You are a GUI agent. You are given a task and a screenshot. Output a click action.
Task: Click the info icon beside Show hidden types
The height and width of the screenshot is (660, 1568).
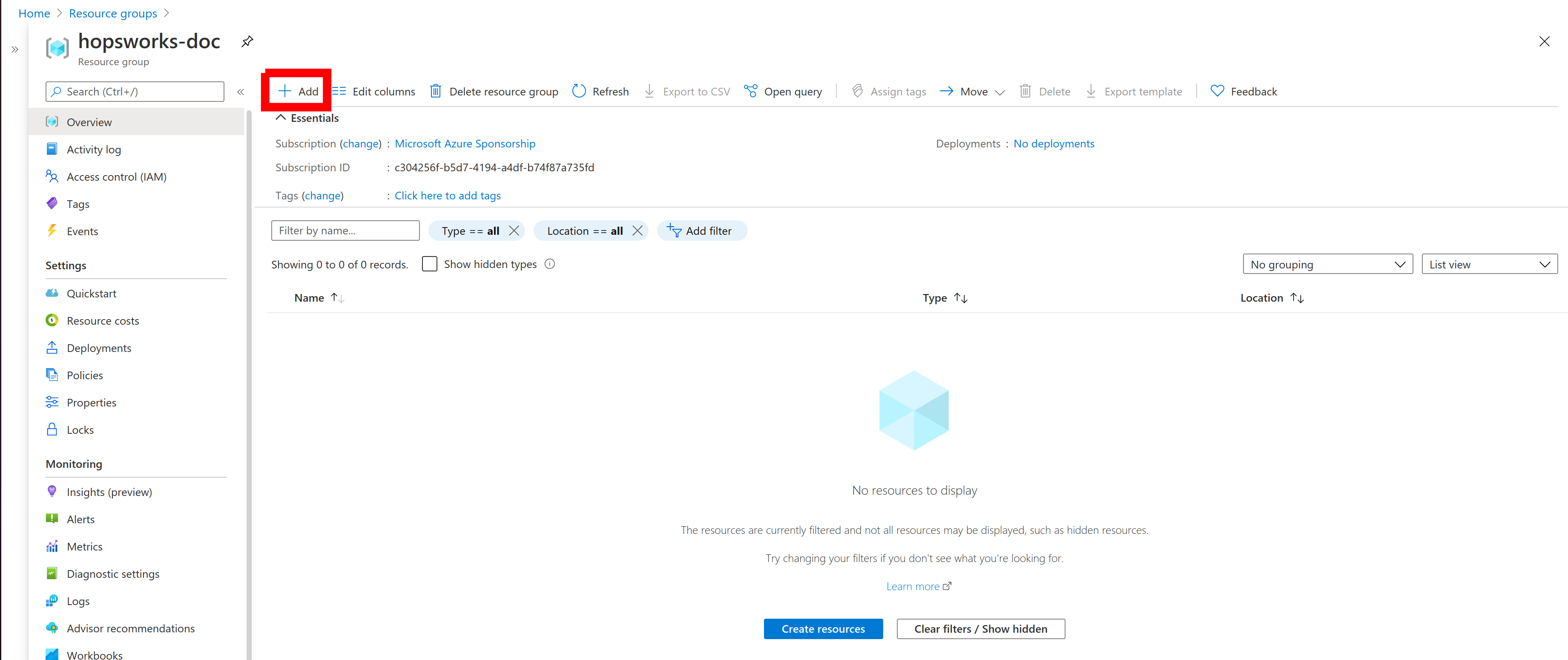550,264
